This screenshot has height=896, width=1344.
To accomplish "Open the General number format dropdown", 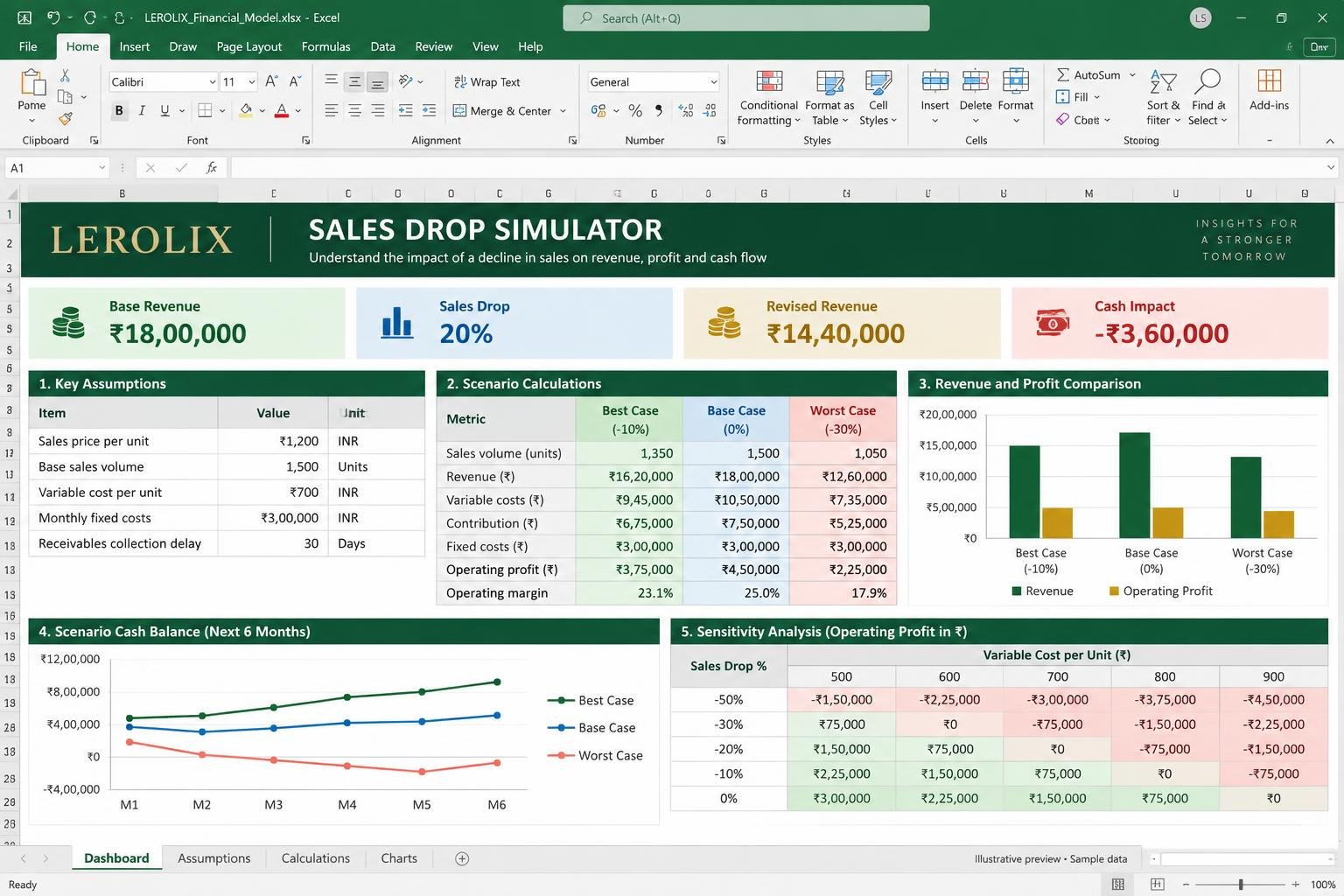I will point(713,81).
